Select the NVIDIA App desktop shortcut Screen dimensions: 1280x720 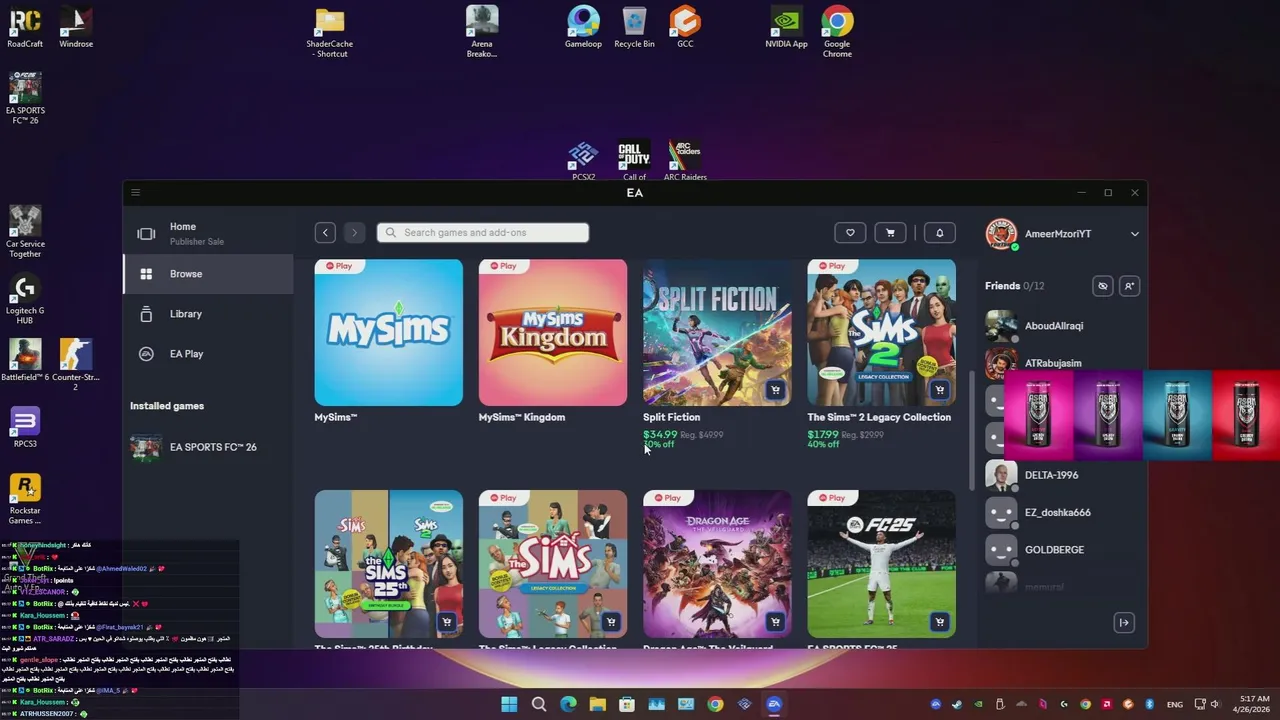[786, 28]
